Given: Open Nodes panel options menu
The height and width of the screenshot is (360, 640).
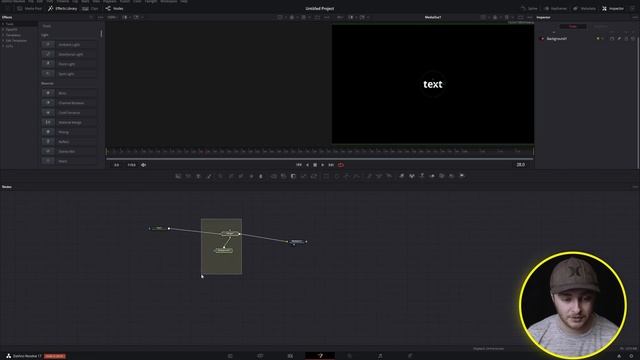Looking at the screenshot, I should tap(635, 187).
